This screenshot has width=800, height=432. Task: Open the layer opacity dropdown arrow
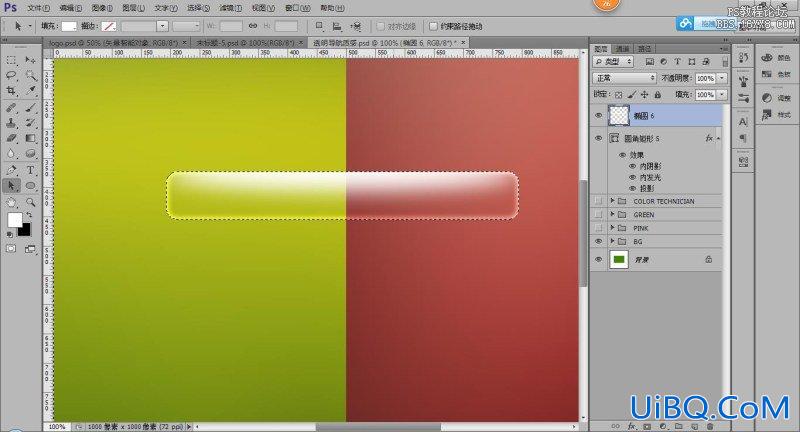(722, 78)
